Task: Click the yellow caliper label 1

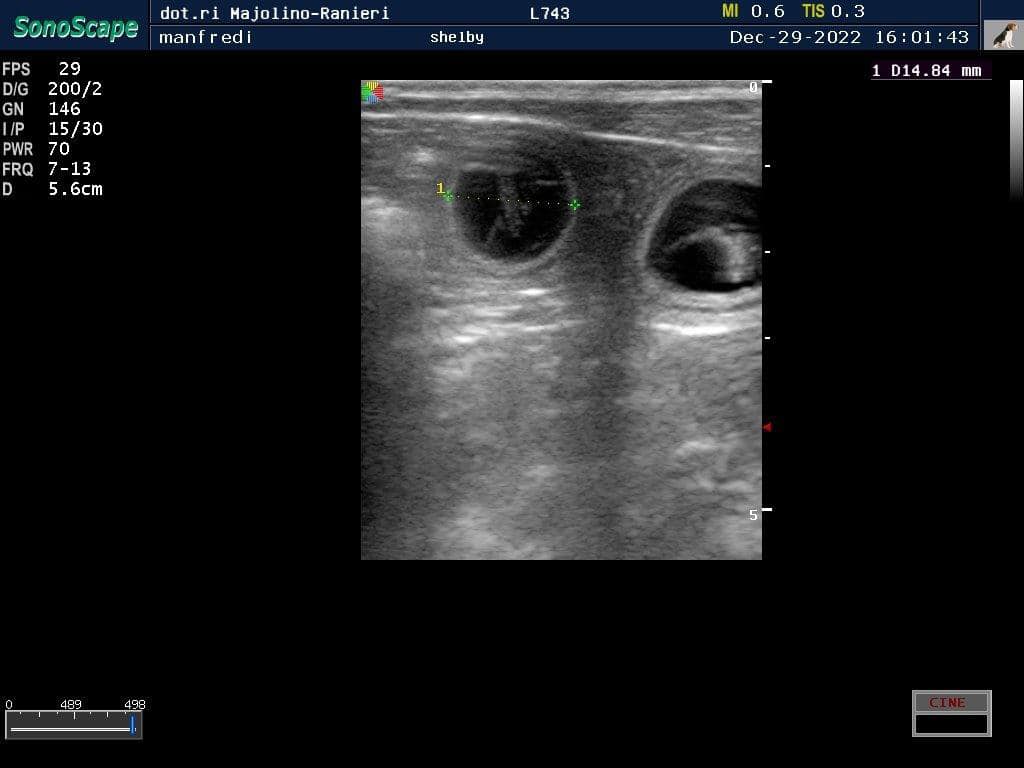Action: coord(440,188)
